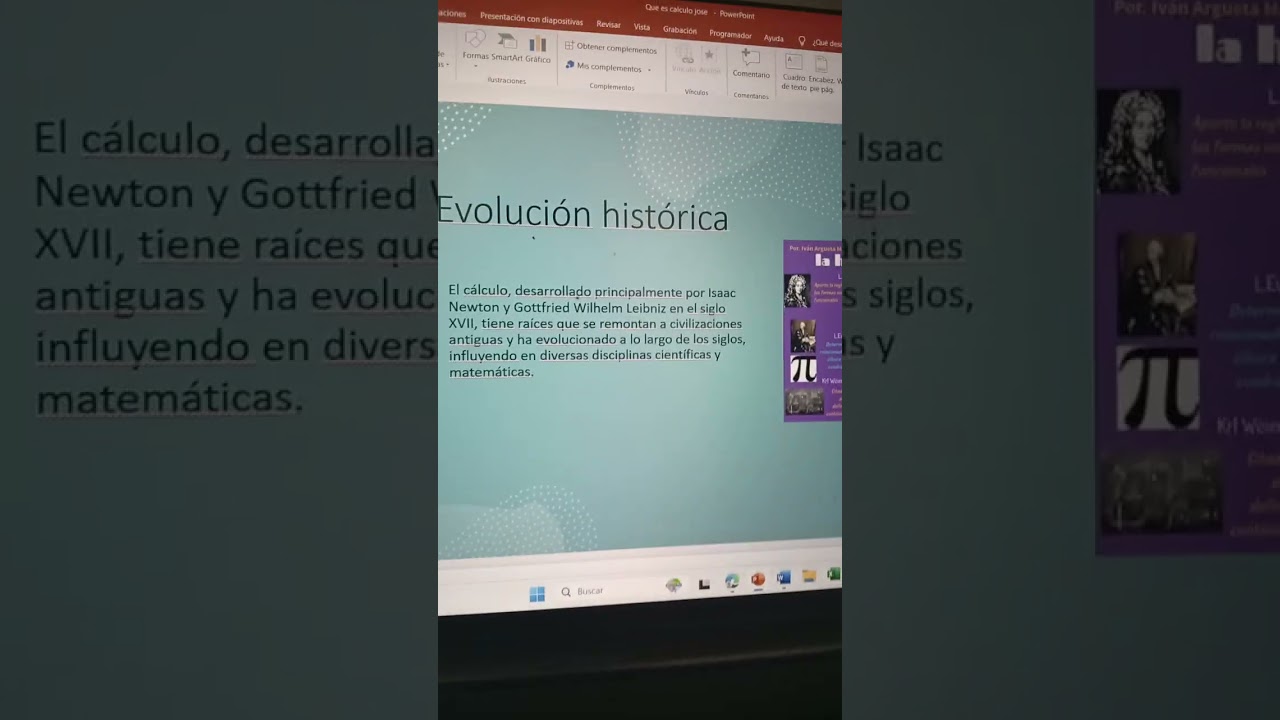Insert a Gráfico chart

coord(538,49)
